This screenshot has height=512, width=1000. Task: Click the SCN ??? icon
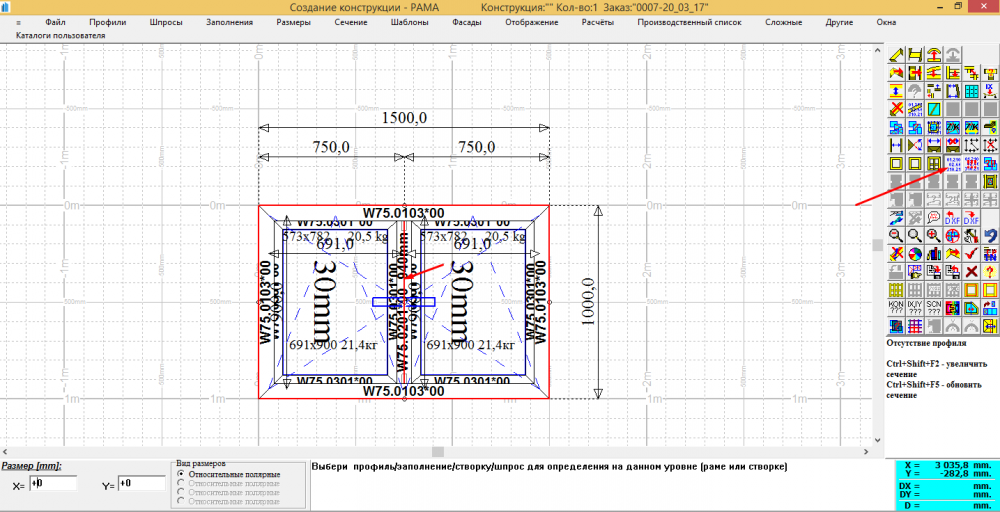(934, 307)
